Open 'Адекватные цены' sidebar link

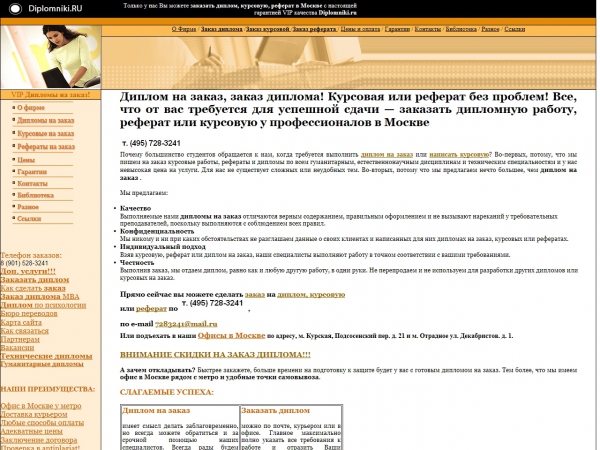coord(31,431)
